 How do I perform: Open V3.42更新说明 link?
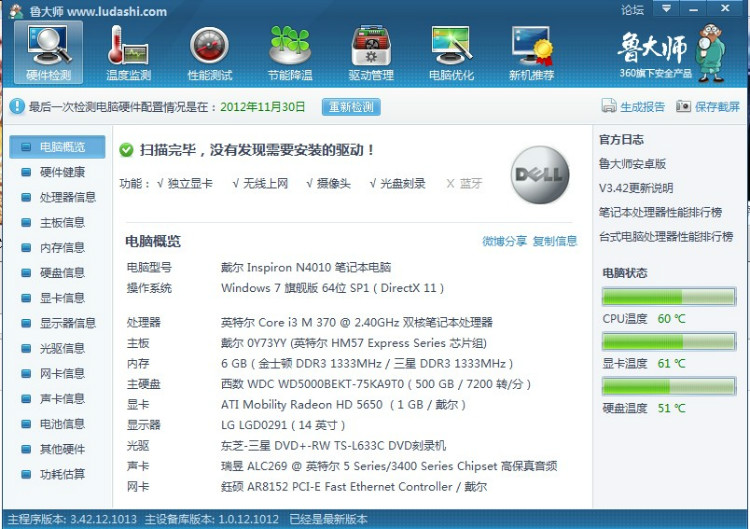tap(636, 188)
